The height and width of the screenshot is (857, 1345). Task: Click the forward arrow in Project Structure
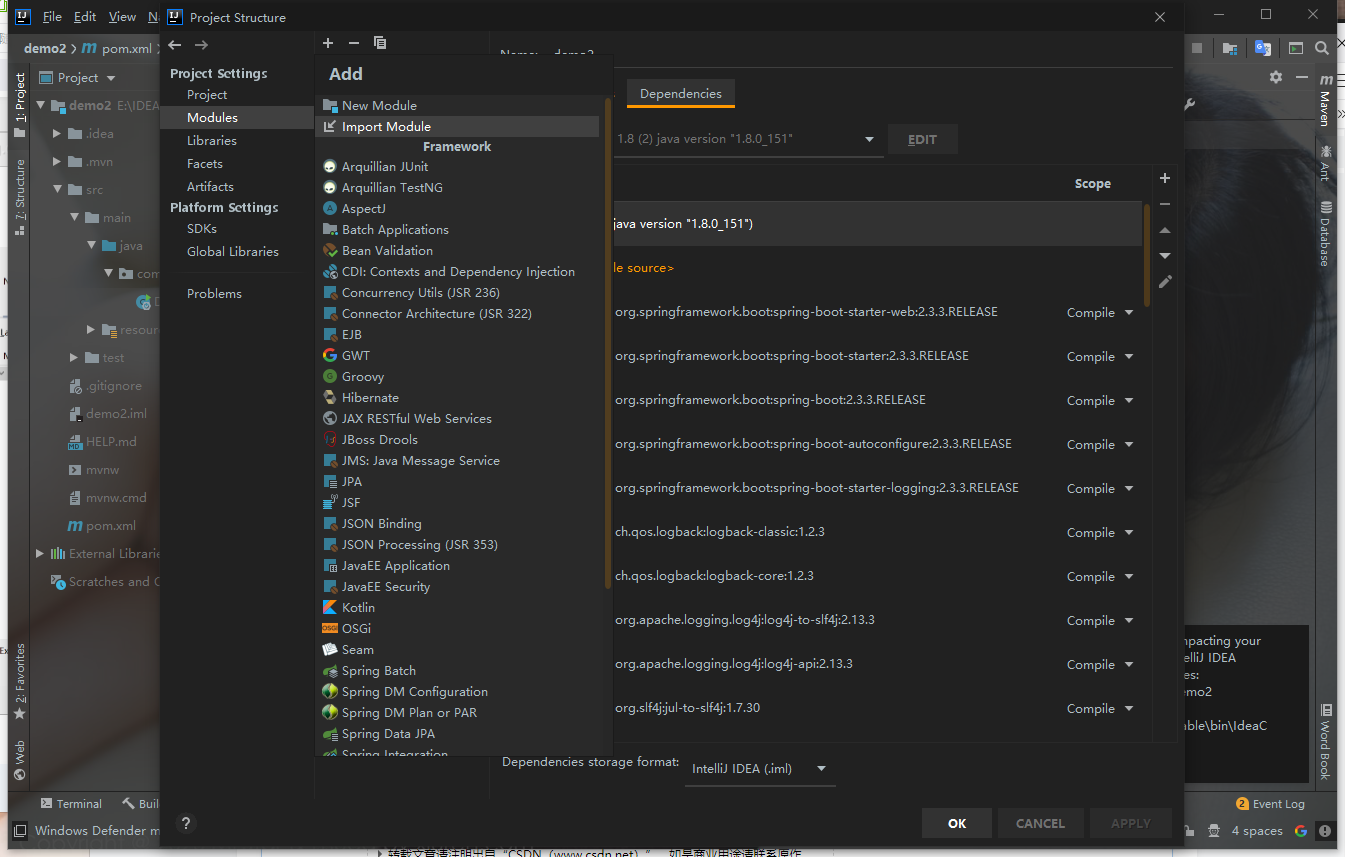click(x=201, y=45)
